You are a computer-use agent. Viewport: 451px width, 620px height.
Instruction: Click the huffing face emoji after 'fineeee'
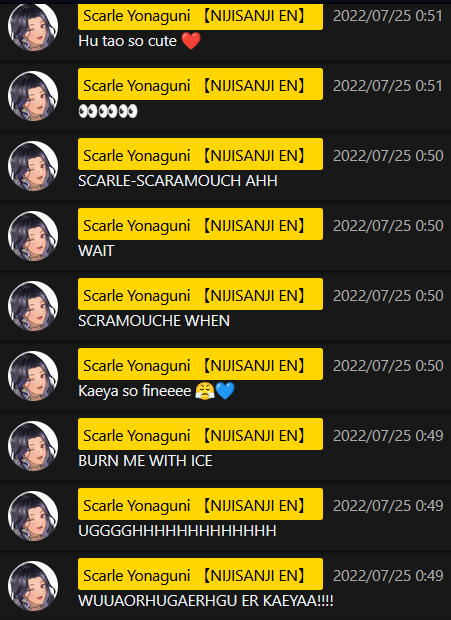[x=205, y=391]
